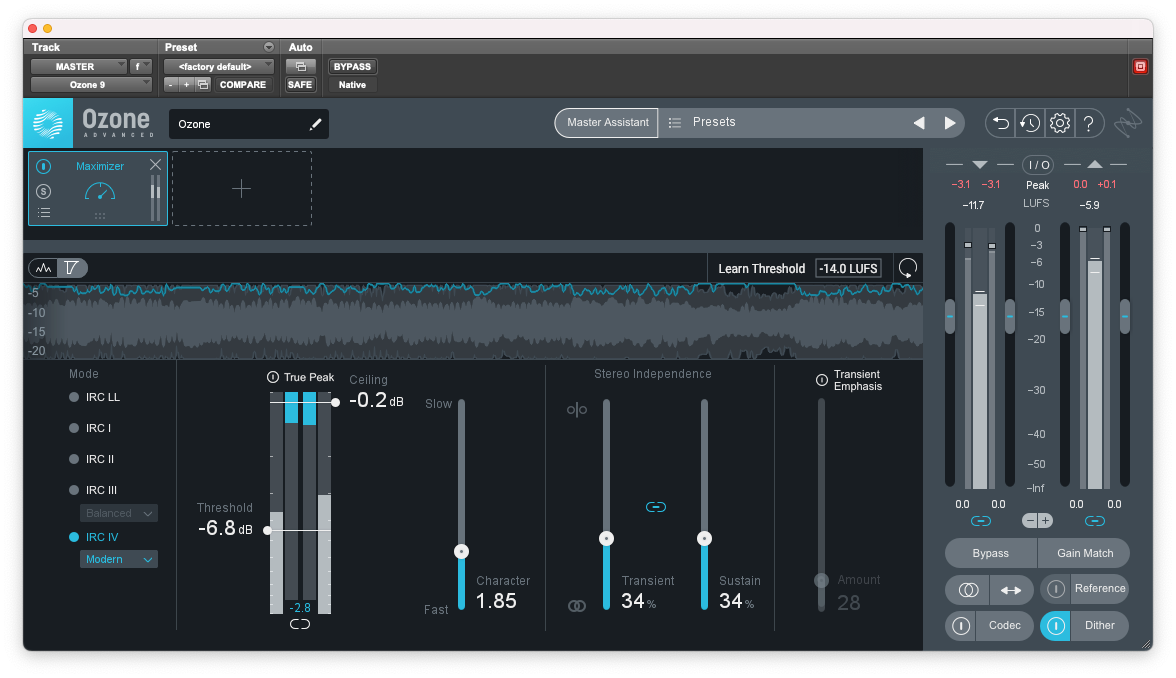Select IRC I mode

pos(90,428)
